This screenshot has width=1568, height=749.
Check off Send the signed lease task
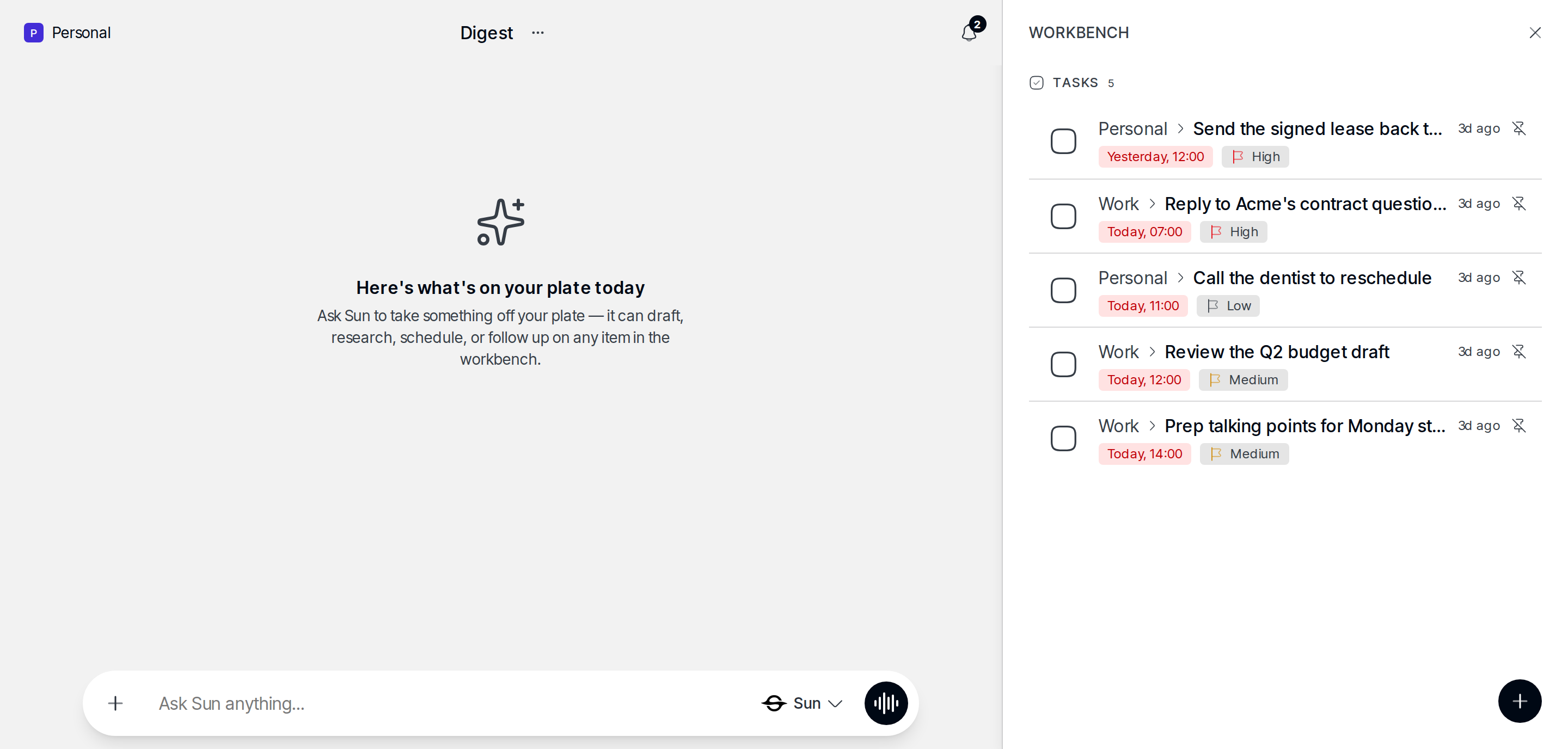pos(1063,141)
